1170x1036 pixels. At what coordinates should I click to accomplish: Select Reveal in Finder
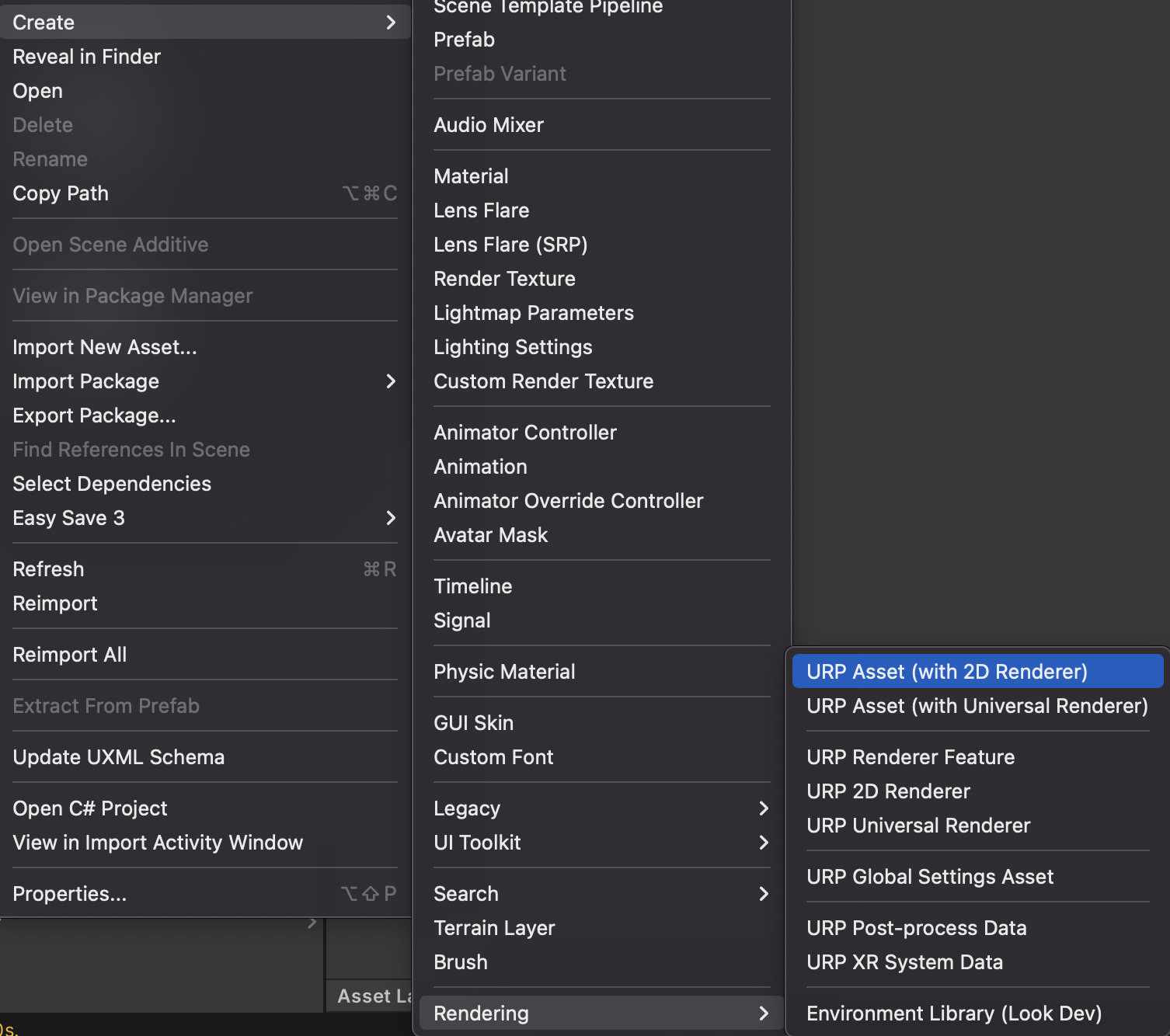(85, 56)
